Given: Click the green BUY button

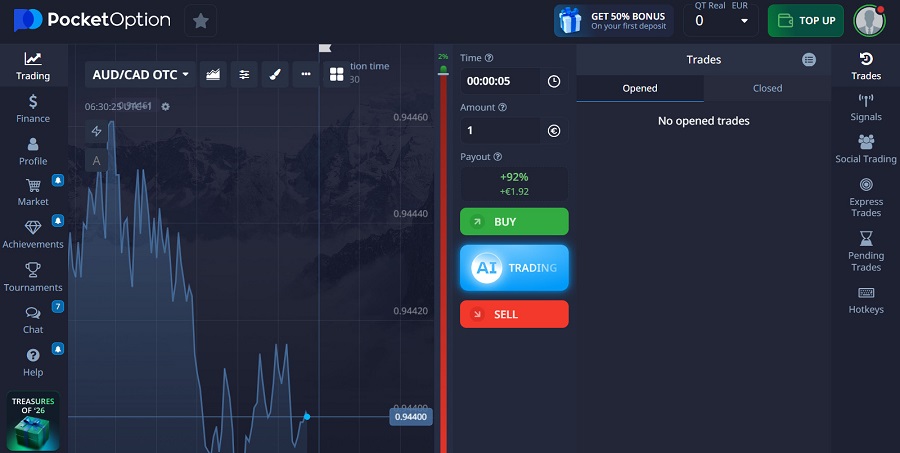Looking at the screenshot, I should (x=514, y=222).
